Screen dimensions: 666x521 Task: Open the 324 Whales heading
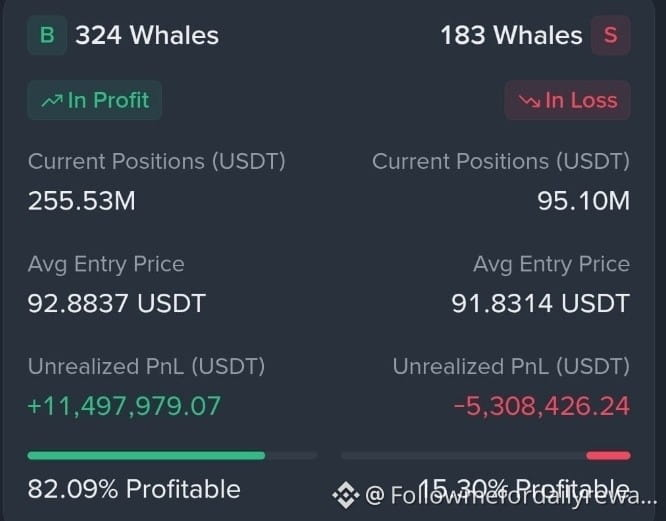coord(147,35)
